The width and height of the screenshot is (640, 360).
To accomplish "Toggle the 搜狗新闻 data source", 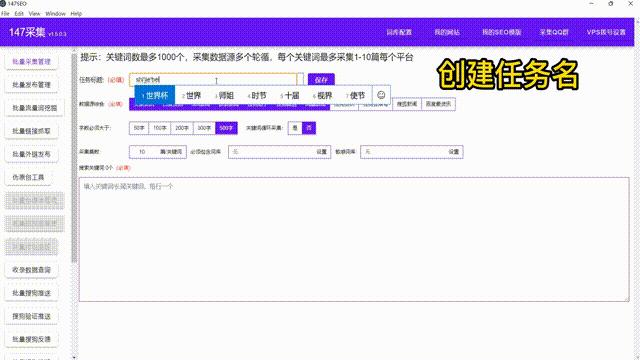I will point(407,104).
